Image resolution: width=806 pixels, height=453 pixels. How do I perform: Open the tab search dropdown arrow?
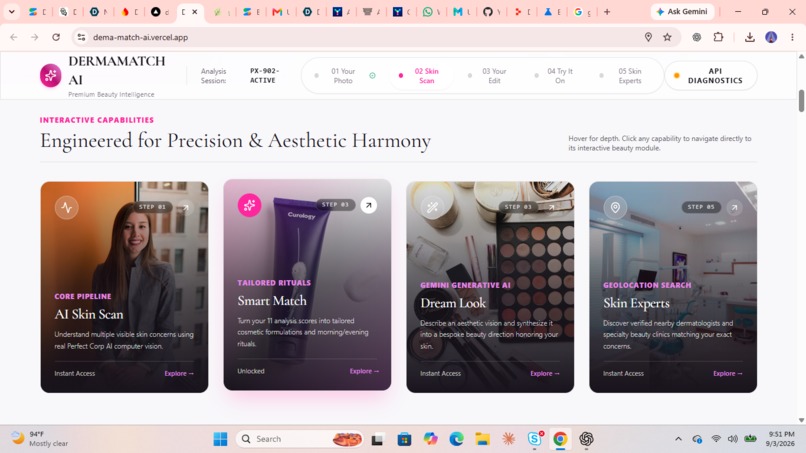coord(11,11)
